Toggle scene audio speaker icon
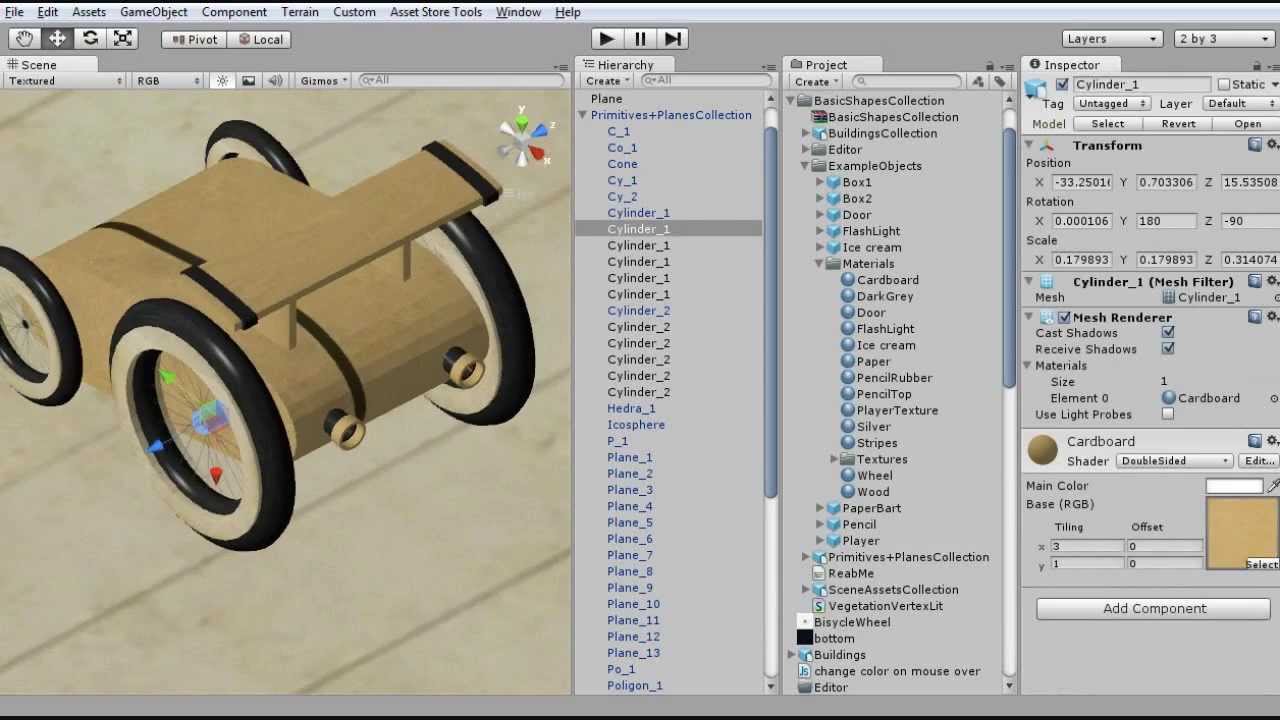Viewport: 1280px width, 720px height. point(275,81)
